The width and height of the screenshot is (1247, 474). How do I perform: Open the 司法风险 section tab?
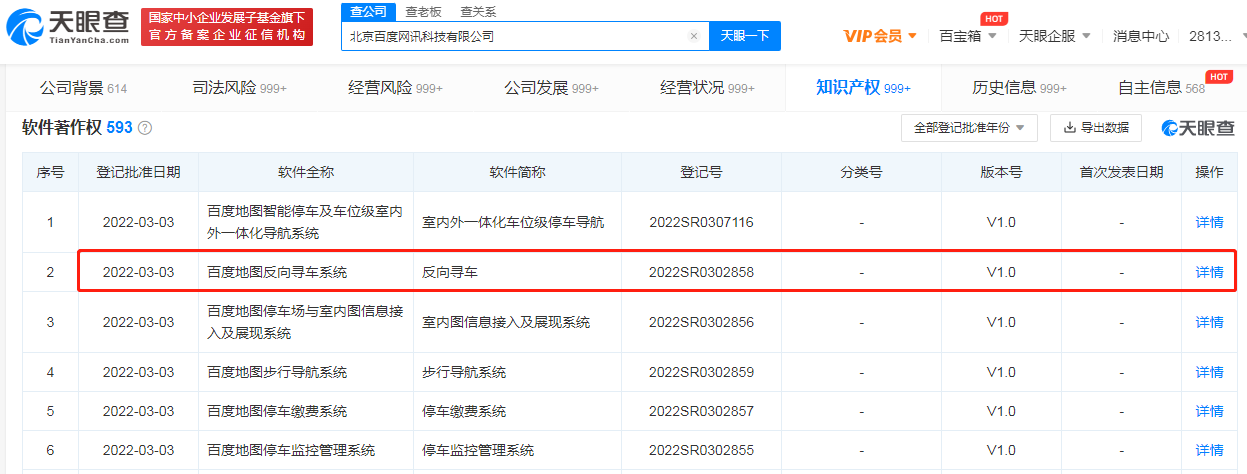(239, 88)
